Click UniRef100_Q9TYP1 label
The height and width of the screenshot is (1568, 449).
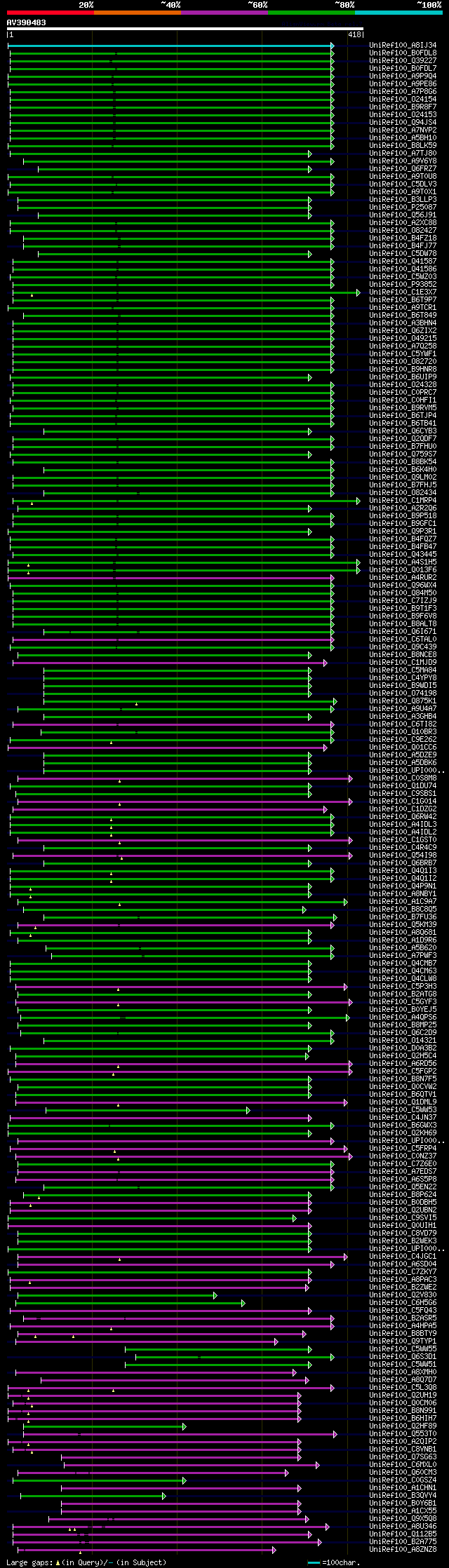pos(403,1341)
